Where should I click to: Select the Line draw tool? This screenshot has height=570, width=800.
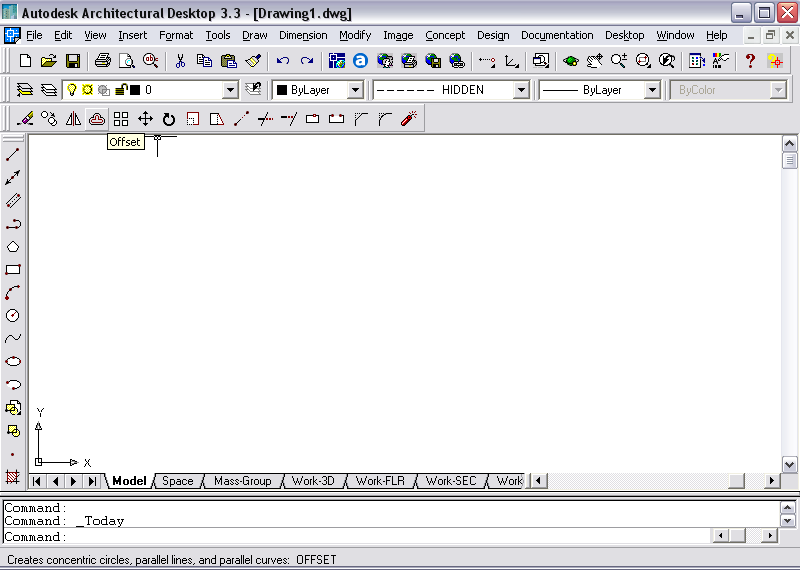coord(13,154)
